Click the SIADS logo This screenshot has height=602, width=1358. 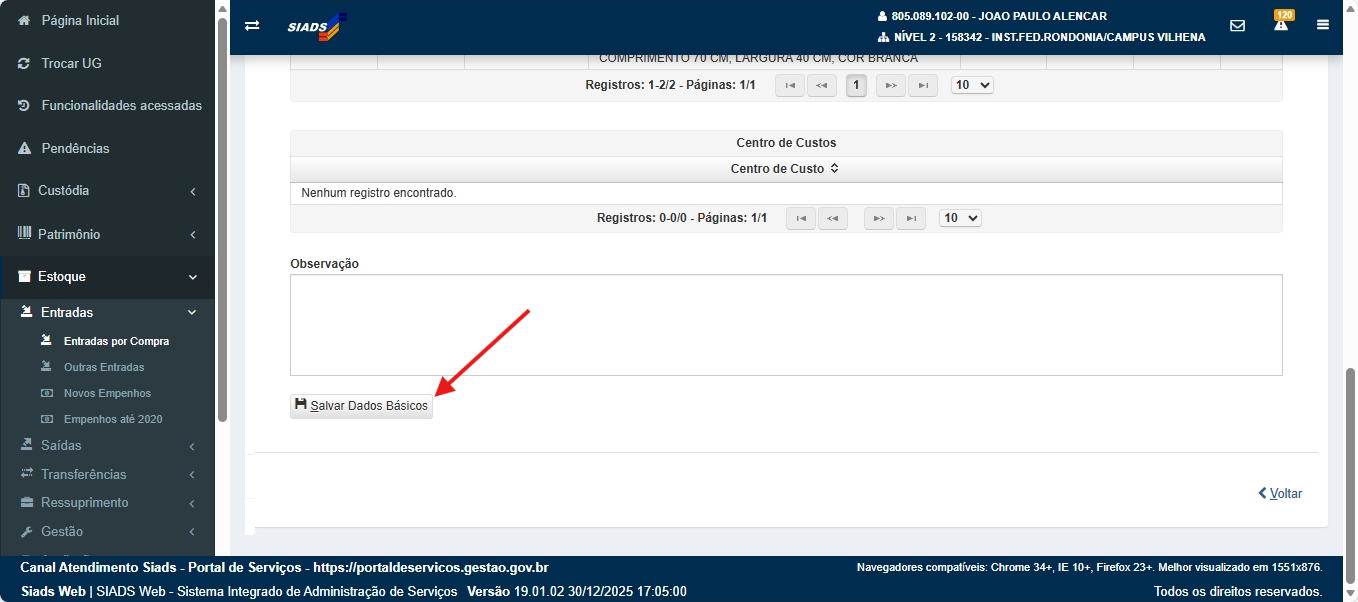coord(316,27)
